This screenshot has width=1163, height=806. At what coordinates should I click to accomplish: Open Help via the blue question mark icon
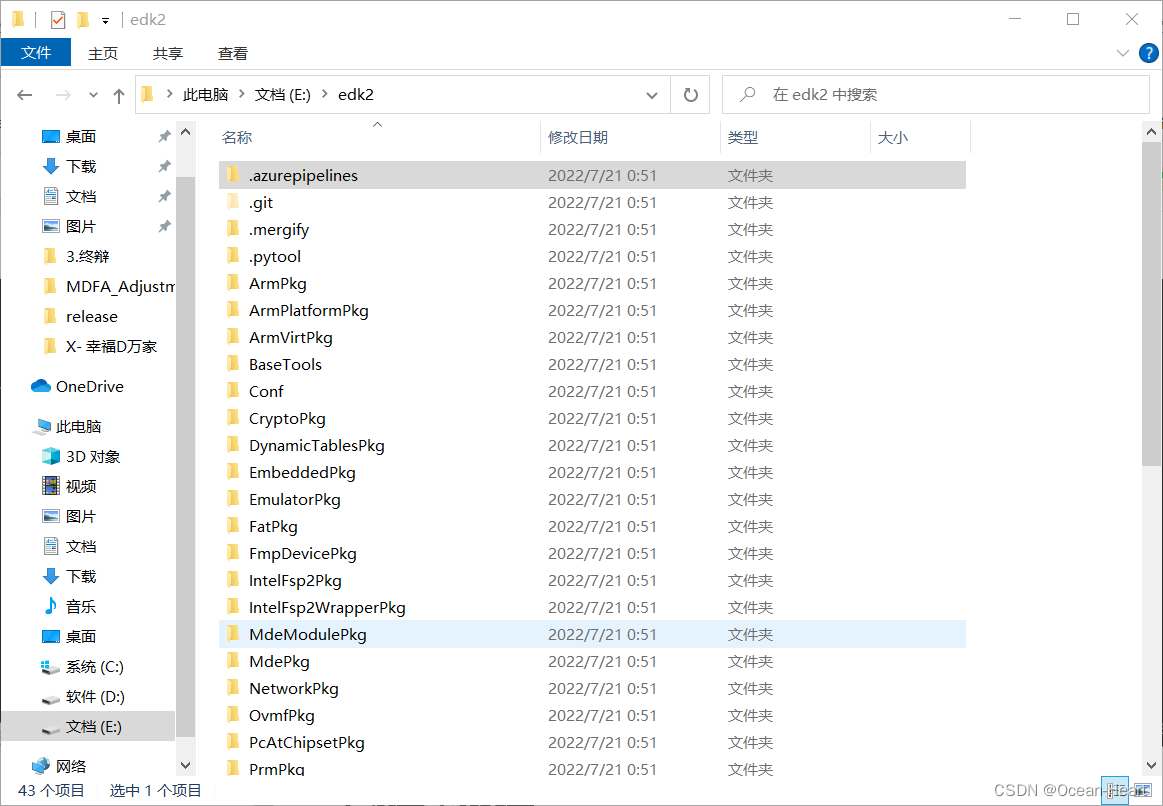1148,53
